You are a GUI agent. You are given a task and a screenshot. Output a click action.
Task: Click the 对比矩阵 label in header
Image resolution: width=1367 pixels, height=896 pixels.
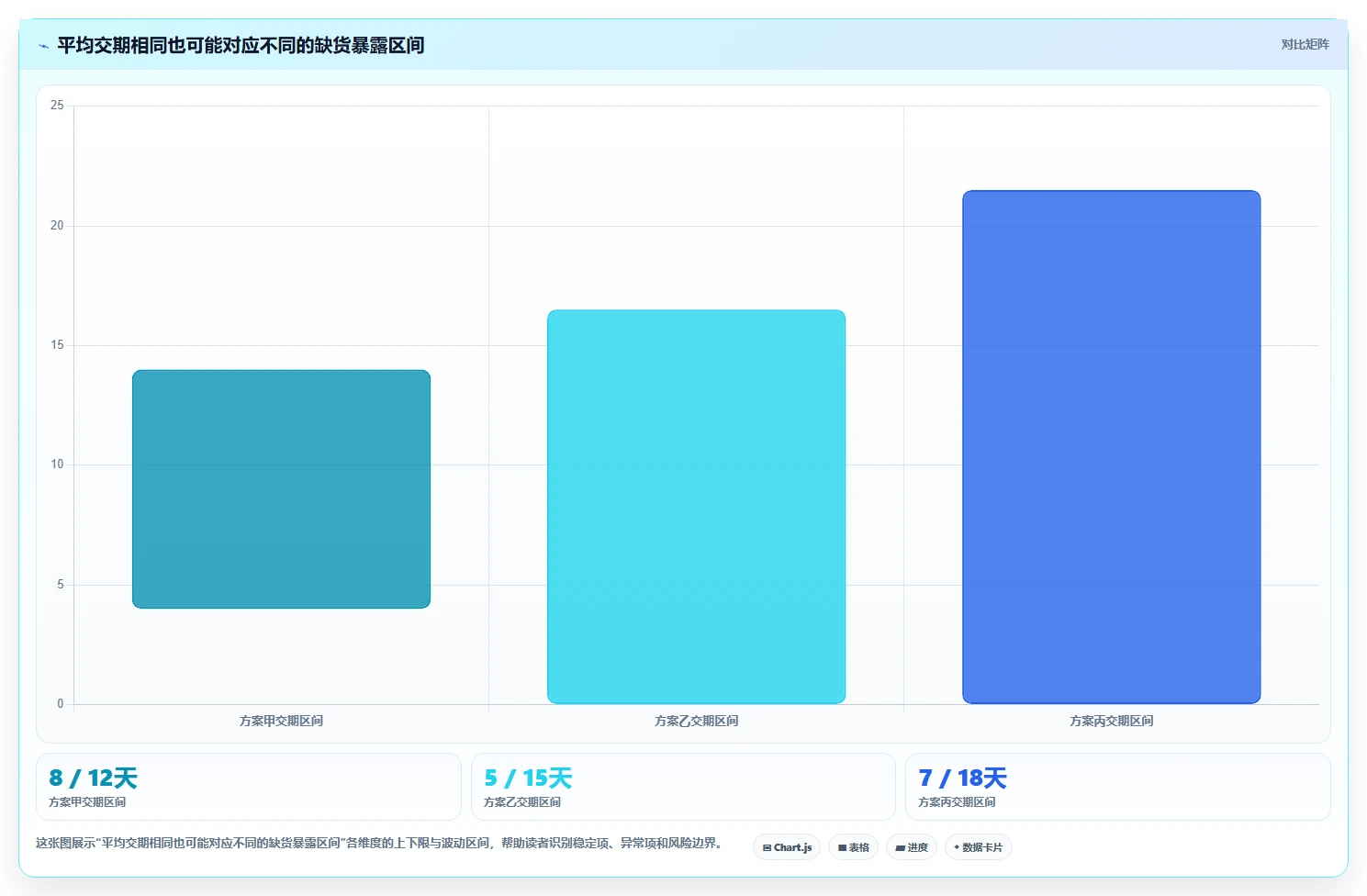(x=1305, y=44)
